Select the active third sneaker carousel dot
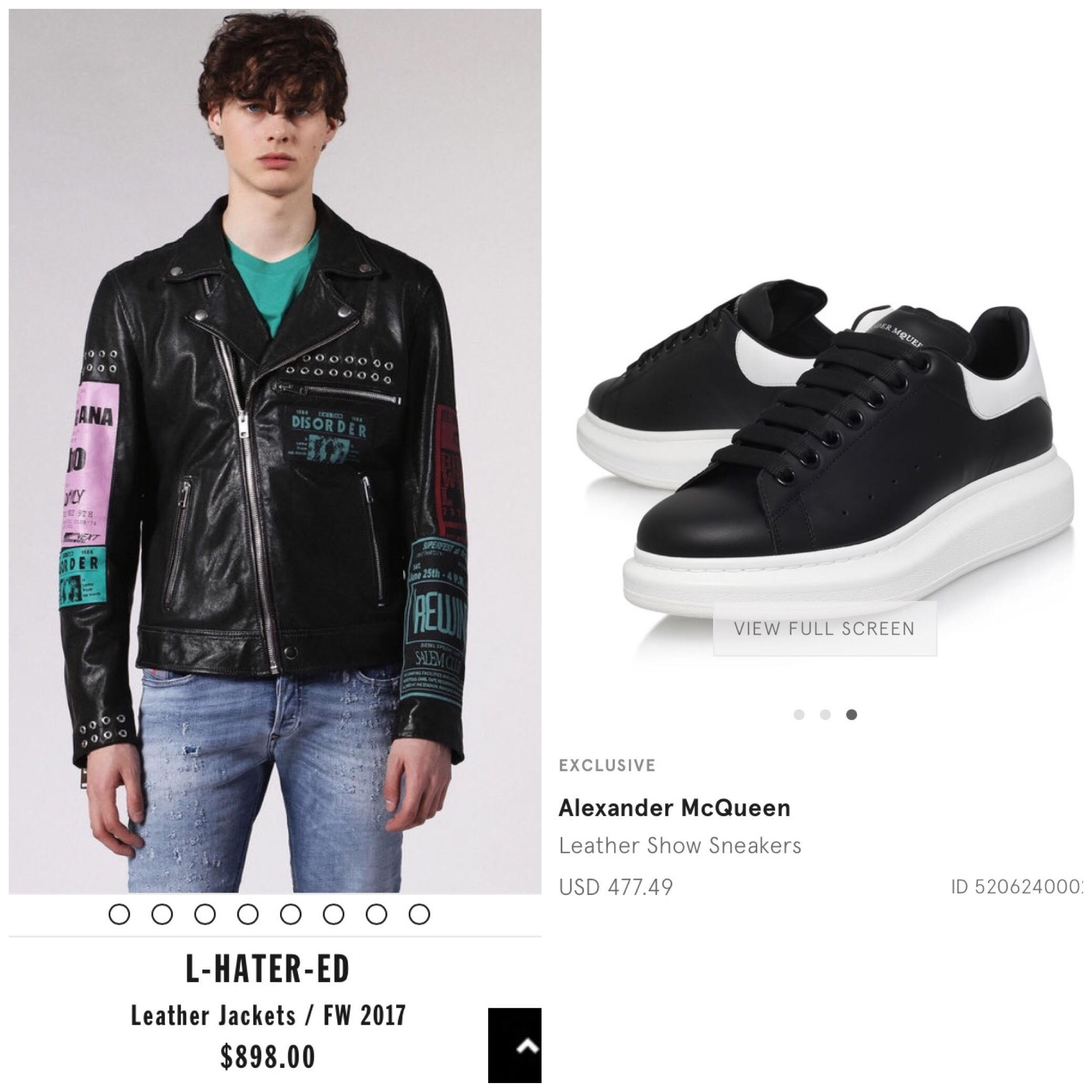The width and height of the screenshot is (1092, 1092). (x=852, y=715)
